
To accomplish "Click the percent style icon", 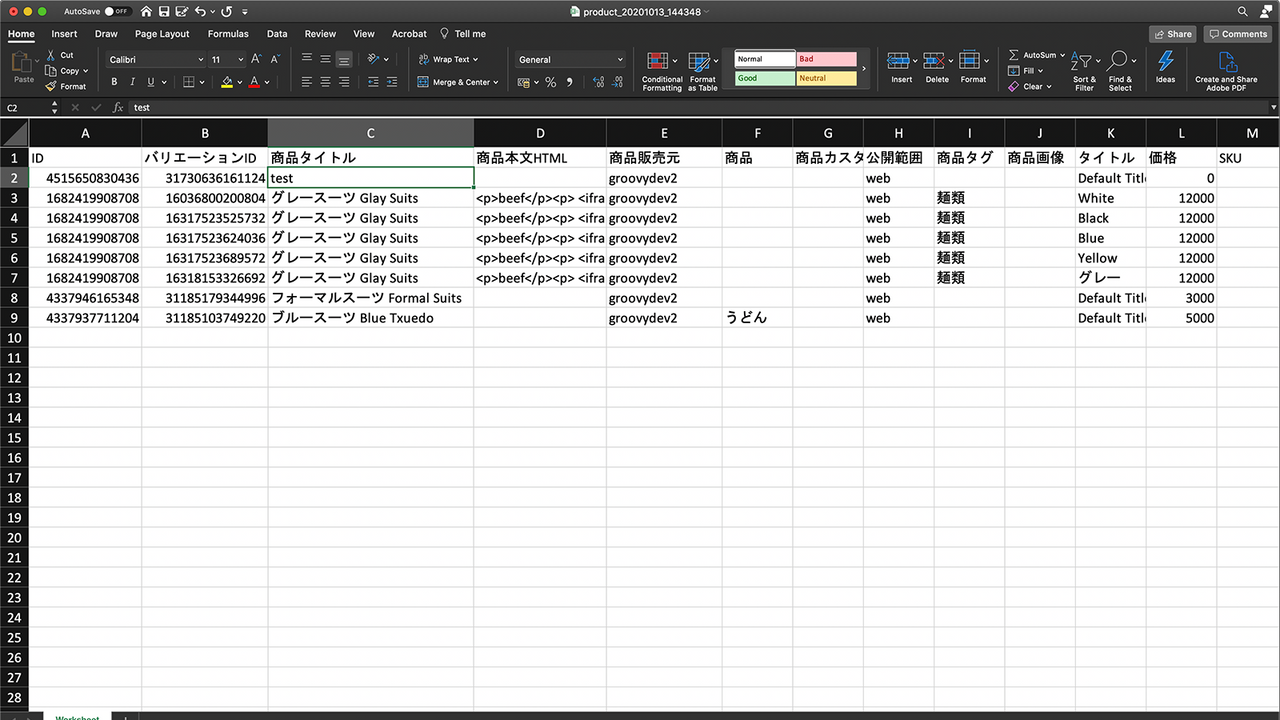I will 550,82.
